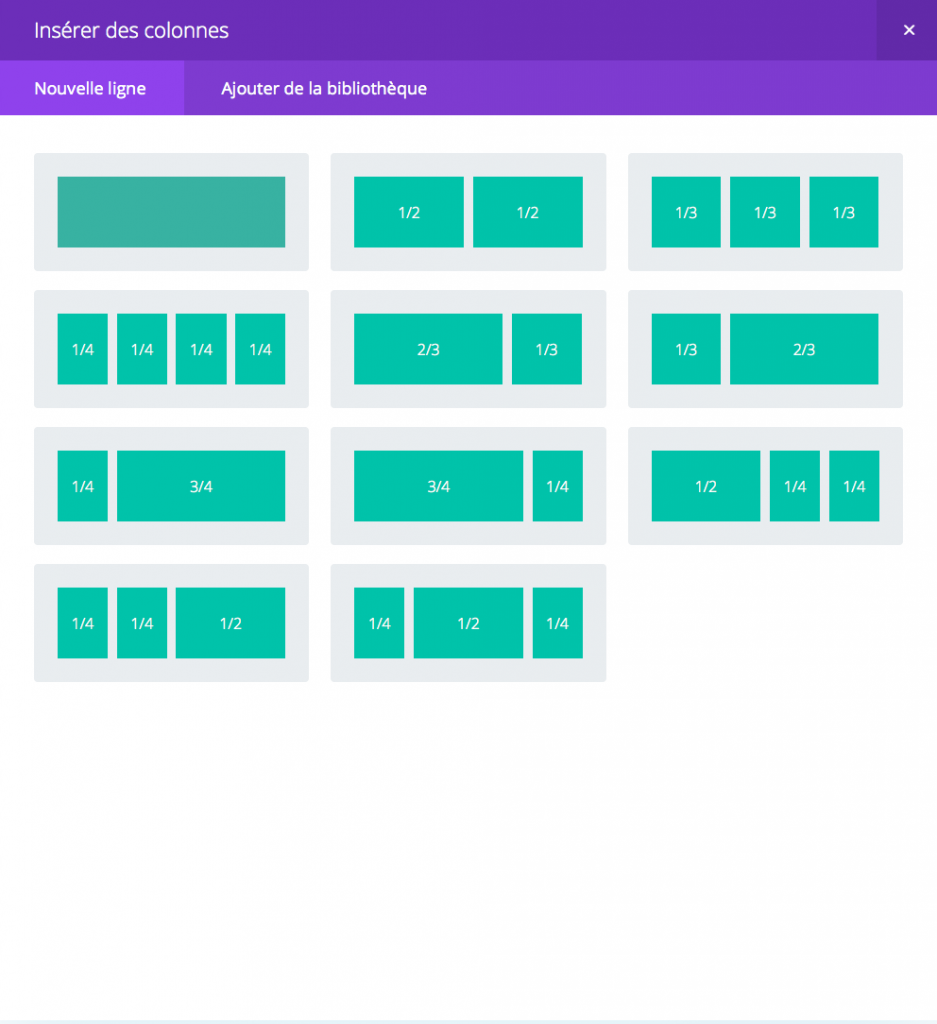Close the Insérer des colonnes dialog
This screenshot has width=937, height=1024.
(908, 30)
